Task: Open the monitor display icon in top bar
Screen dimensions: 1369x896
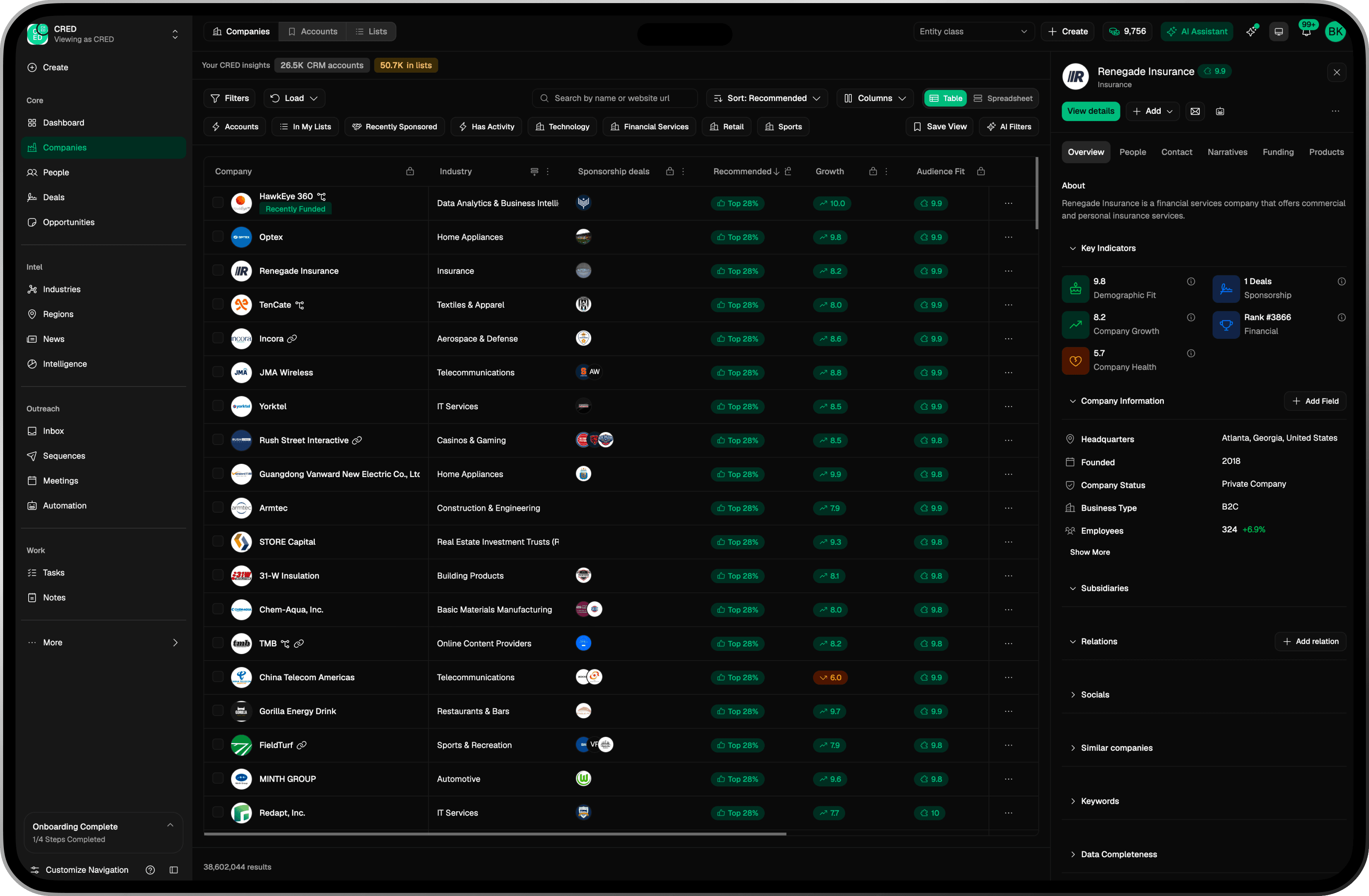Action: (1279, 32)
